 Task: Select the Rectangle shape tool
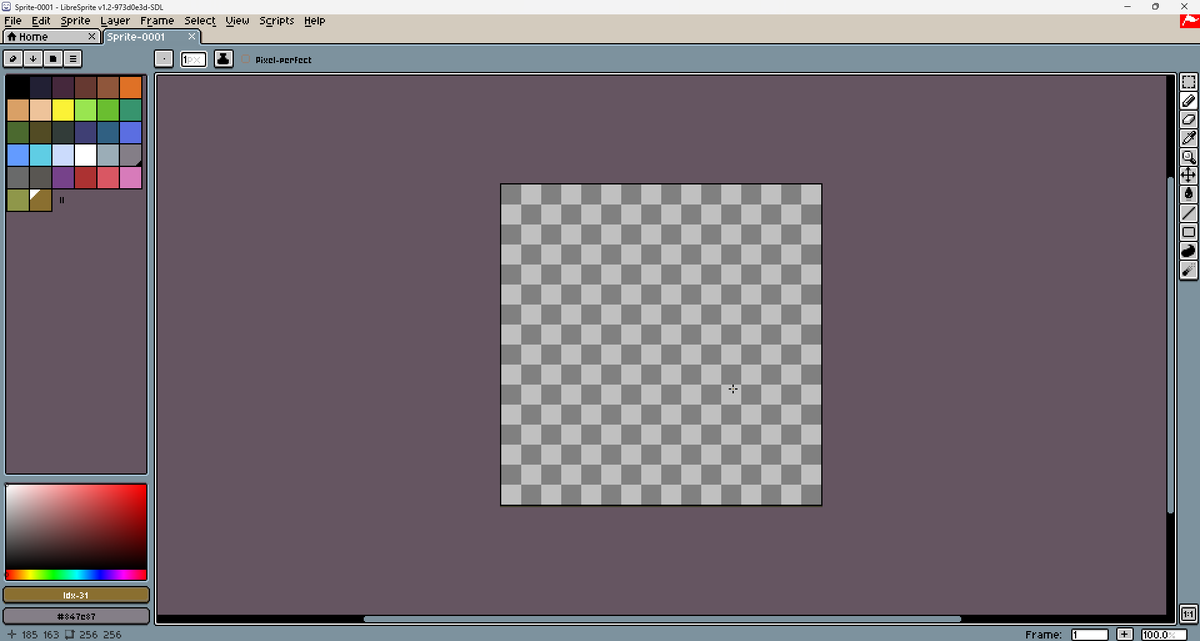coord(1189,232)
